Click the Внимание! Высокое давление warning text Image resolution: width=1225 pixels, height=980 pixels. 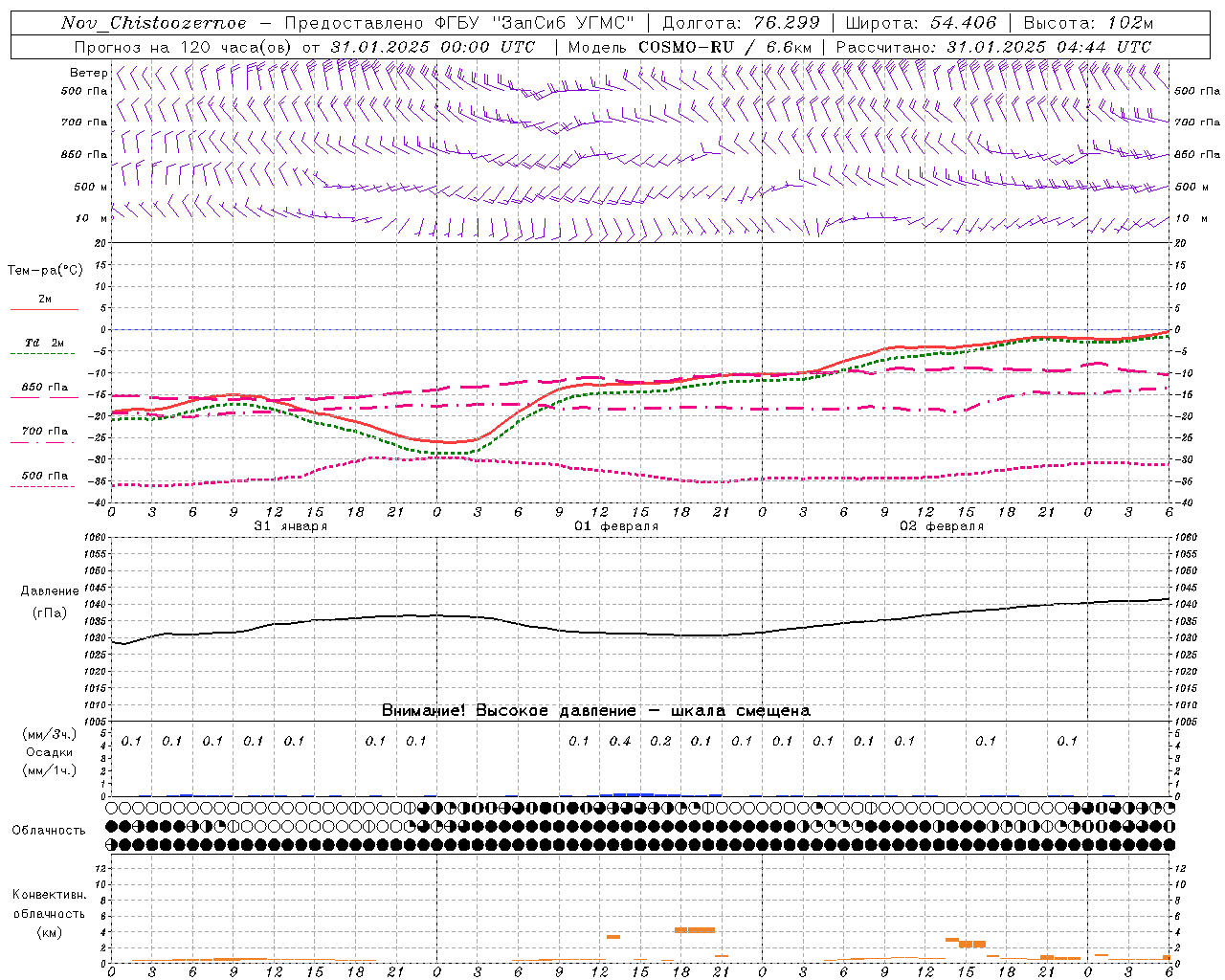pos(595,711)
